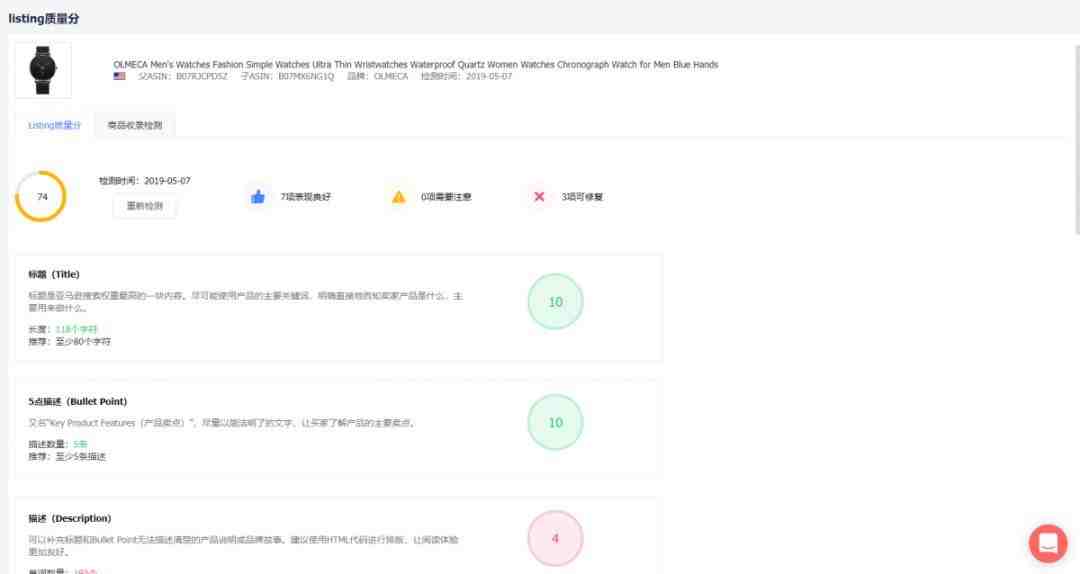Click the black watch product thumbnail
Image resolution: width=1080 pixels, height=574 pixels.
43,70
